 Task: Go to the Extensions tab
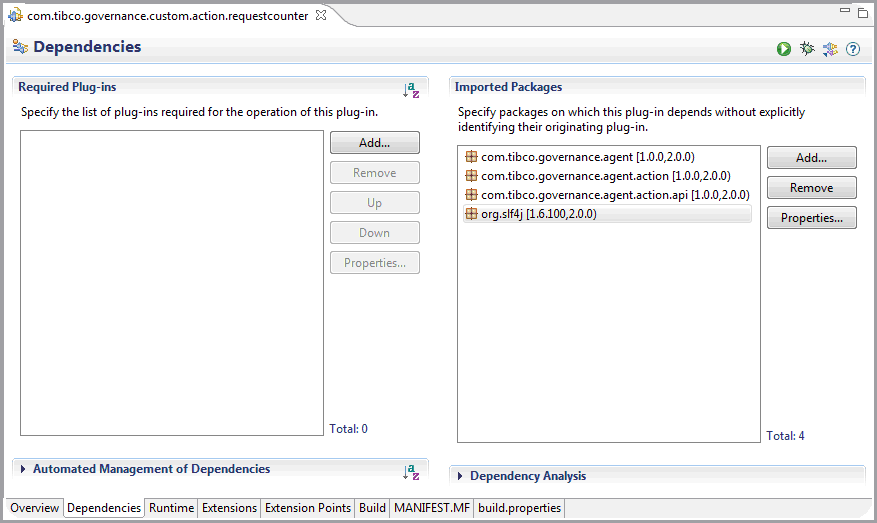pyautogui.click(x=229, y=508)
